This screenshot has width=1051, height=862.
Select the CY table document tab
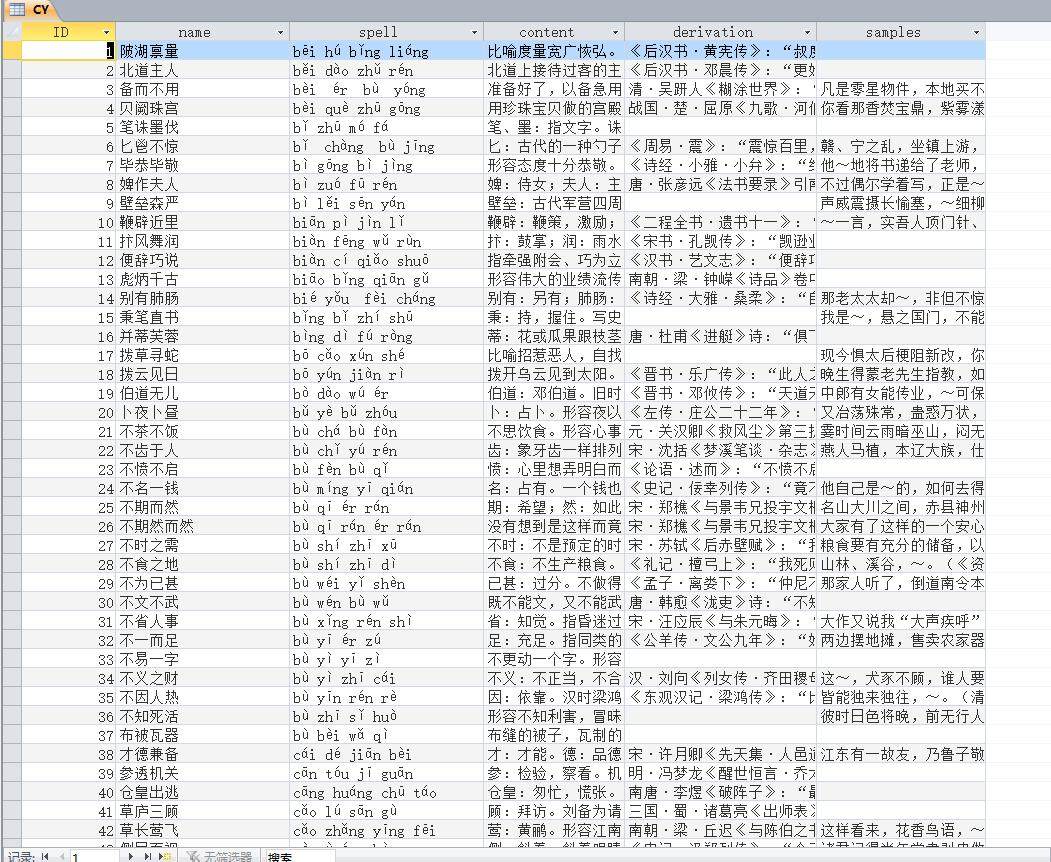point(40,9)
